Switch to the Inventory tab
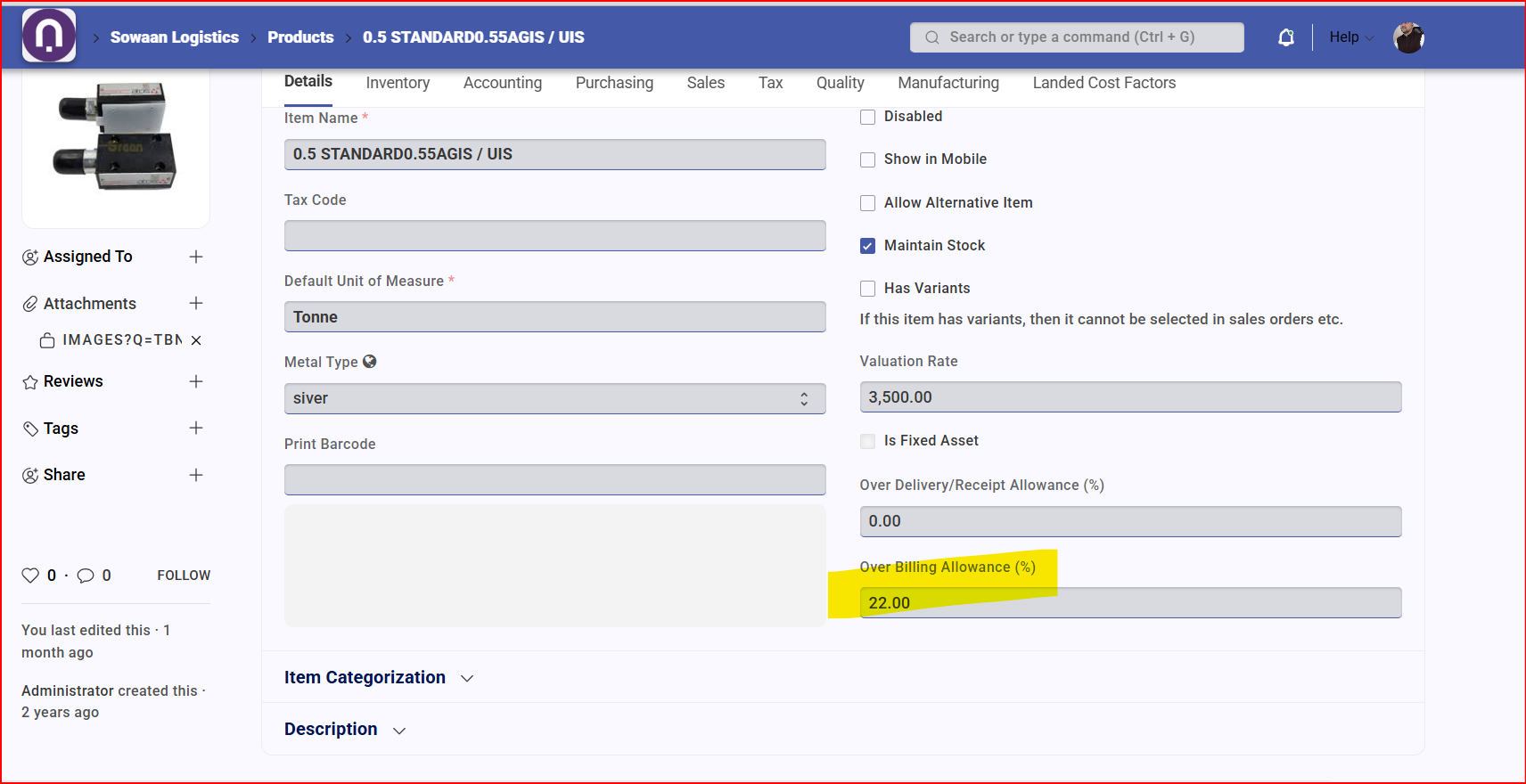 point(398,83)
